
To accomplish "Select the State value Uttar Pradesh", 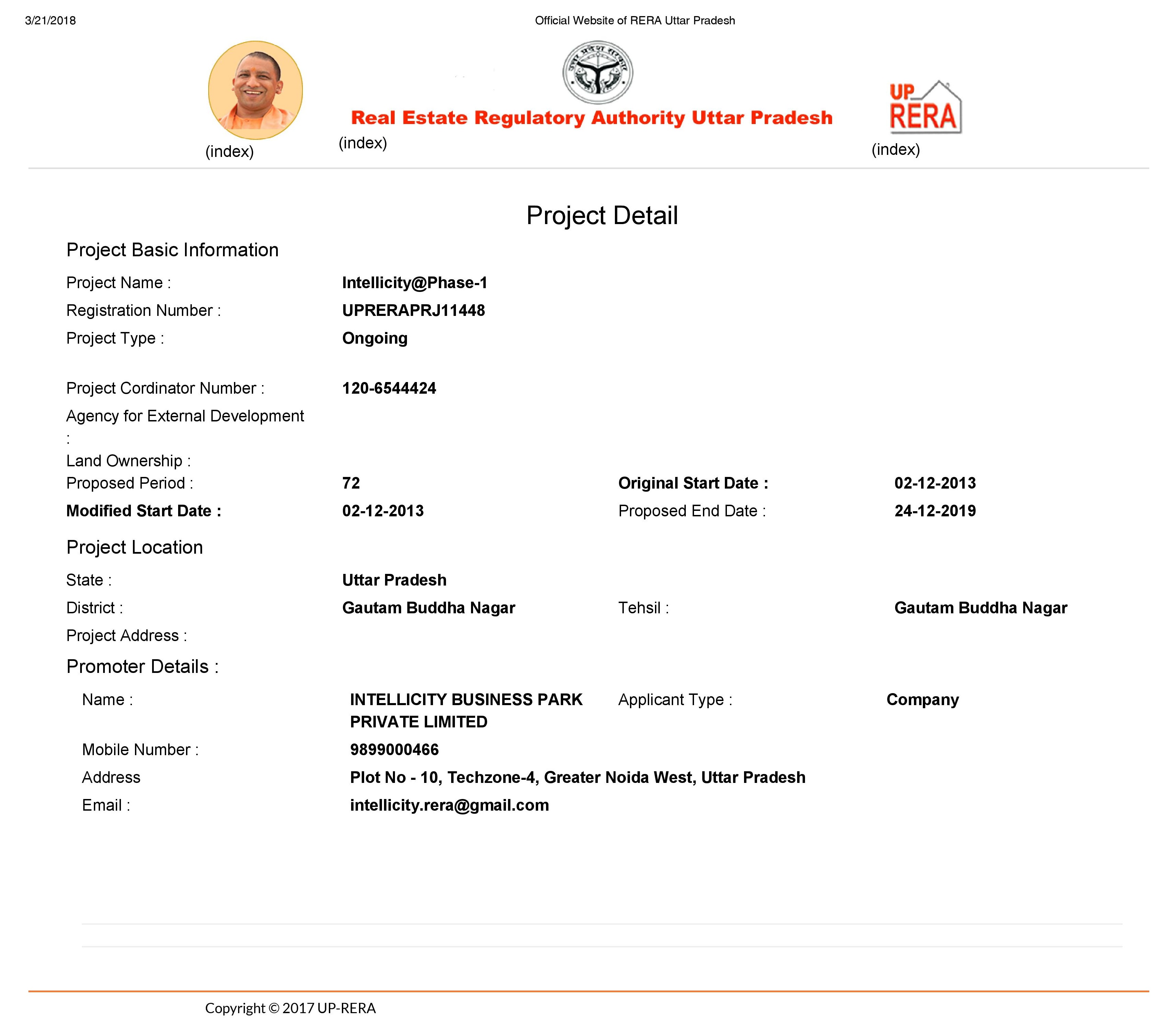I will [394, 580].
